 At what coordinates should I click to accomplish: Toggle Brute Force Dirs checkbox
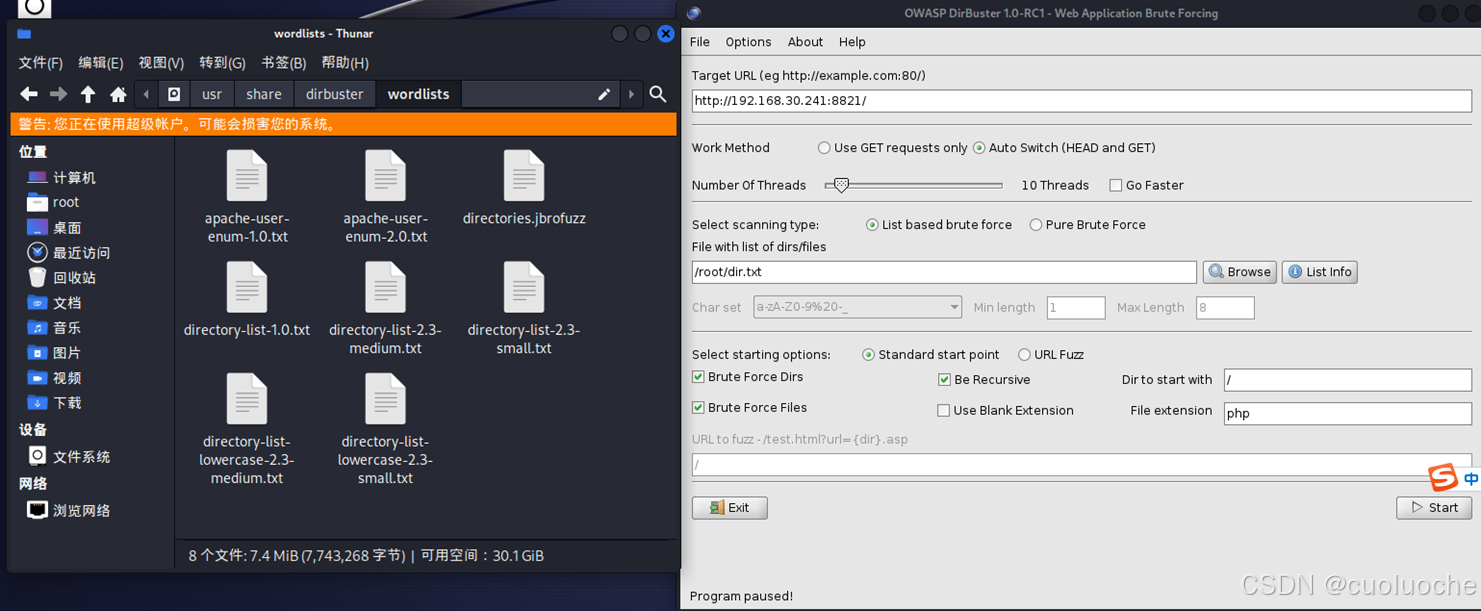tap(698, 377)
